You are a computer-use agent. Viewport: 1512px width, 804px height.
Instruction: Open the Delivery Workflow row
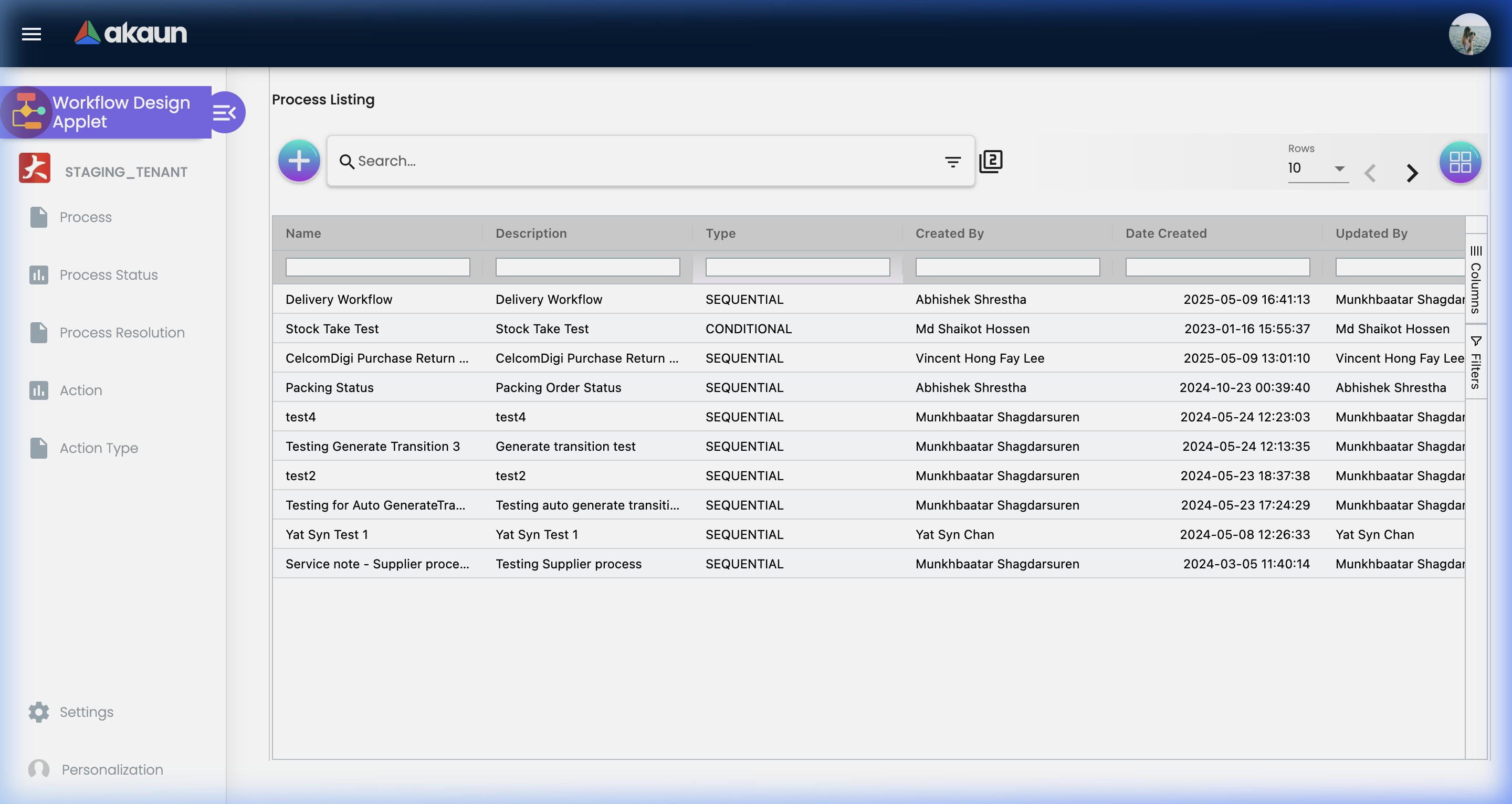339,299
